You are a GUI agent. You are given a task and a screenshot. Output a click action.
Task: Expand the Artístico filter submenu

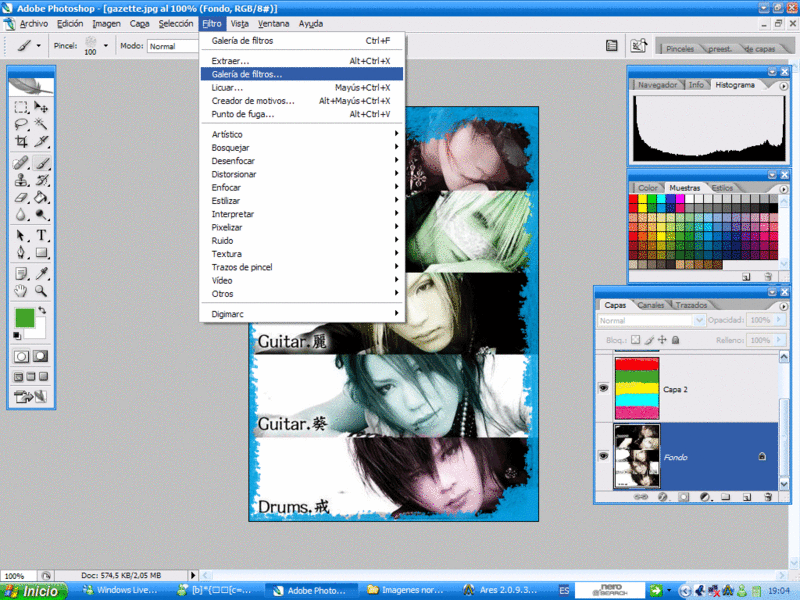click(302, 134)
